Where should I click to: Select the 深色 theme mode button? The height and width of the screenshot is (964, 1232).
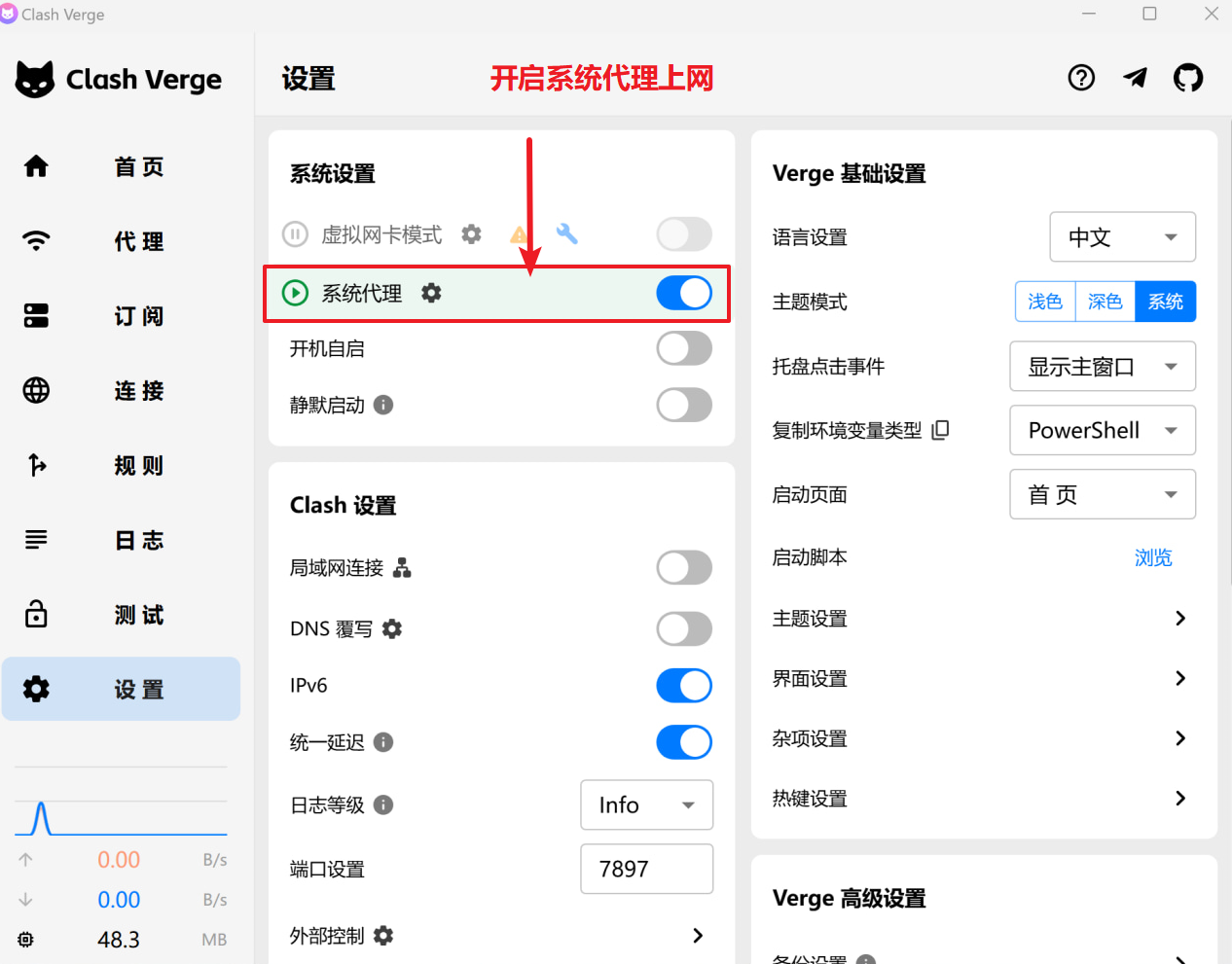point(1105,302)
